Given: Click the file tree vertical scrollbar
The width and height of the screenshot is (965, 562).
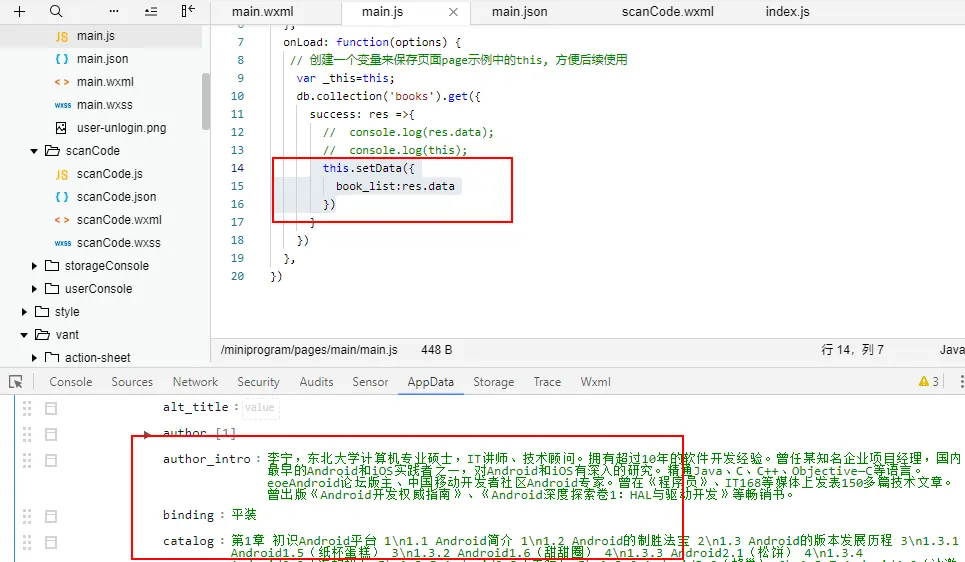Looking at the screenshot, I should 206,102.
